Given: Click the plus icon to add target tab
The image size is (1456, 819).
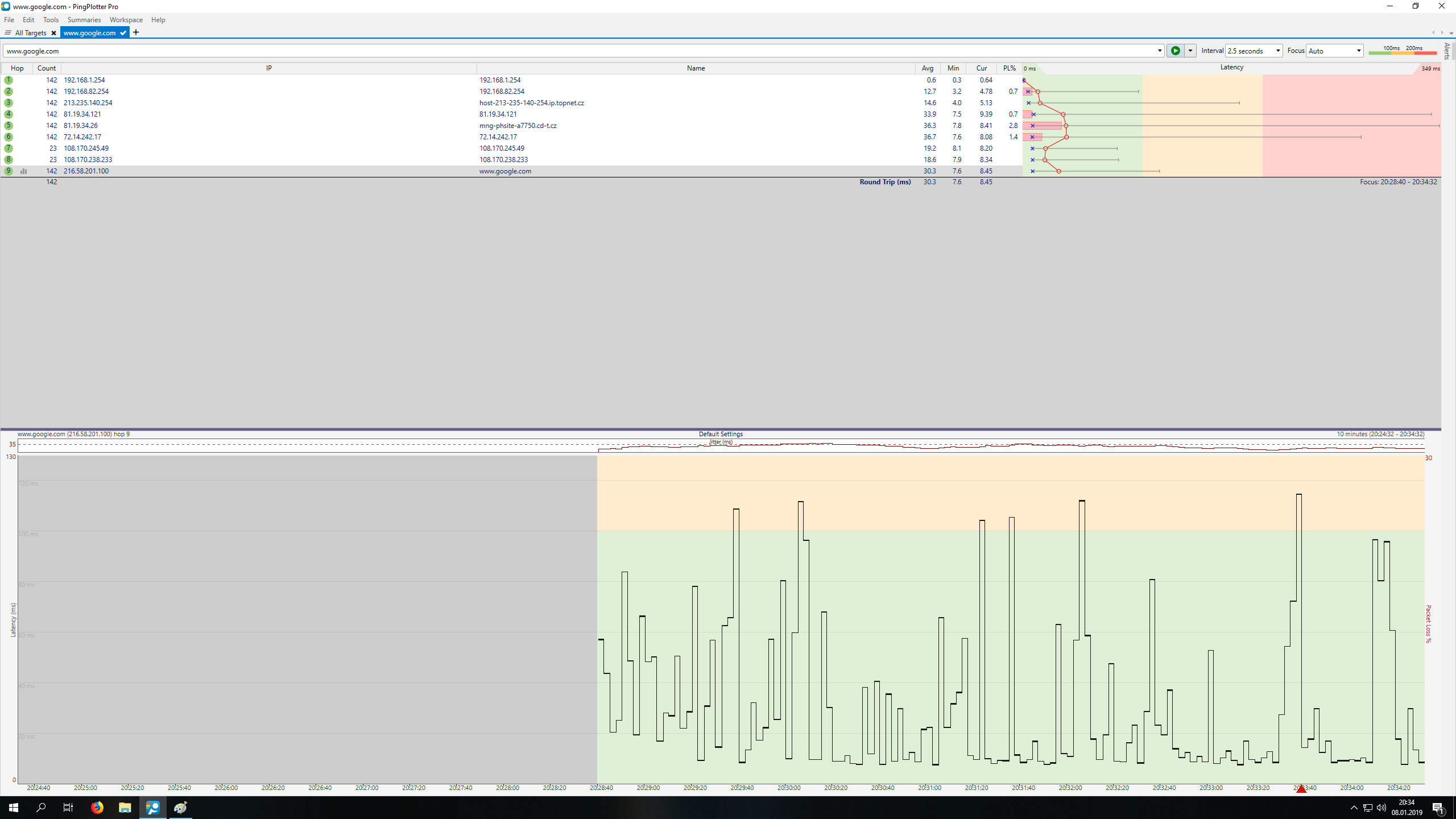Looking at the screenshot, I should coord(136,32).
